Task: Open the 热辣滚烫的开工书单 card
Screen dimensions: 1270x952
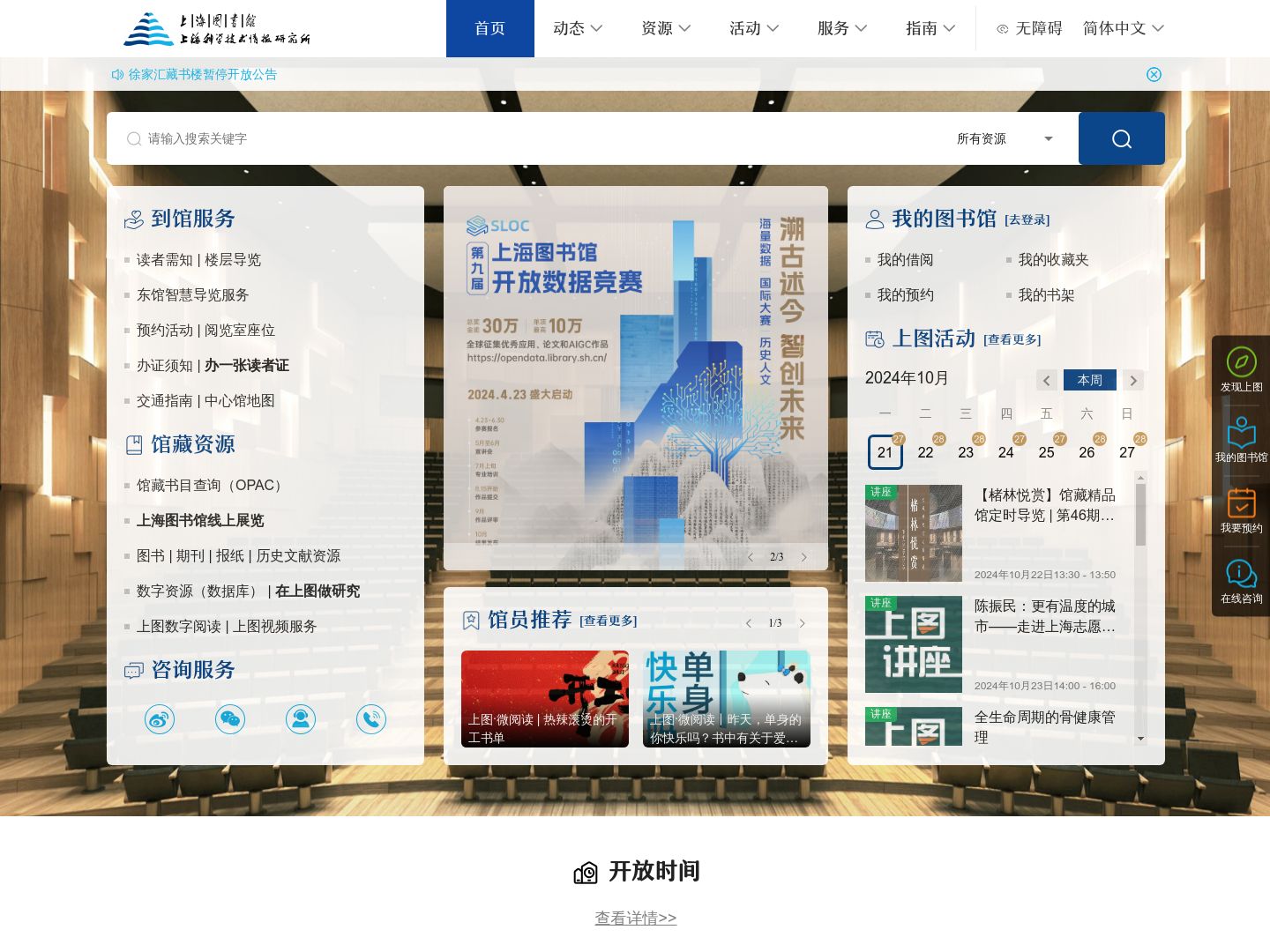Action: point(545,699)
